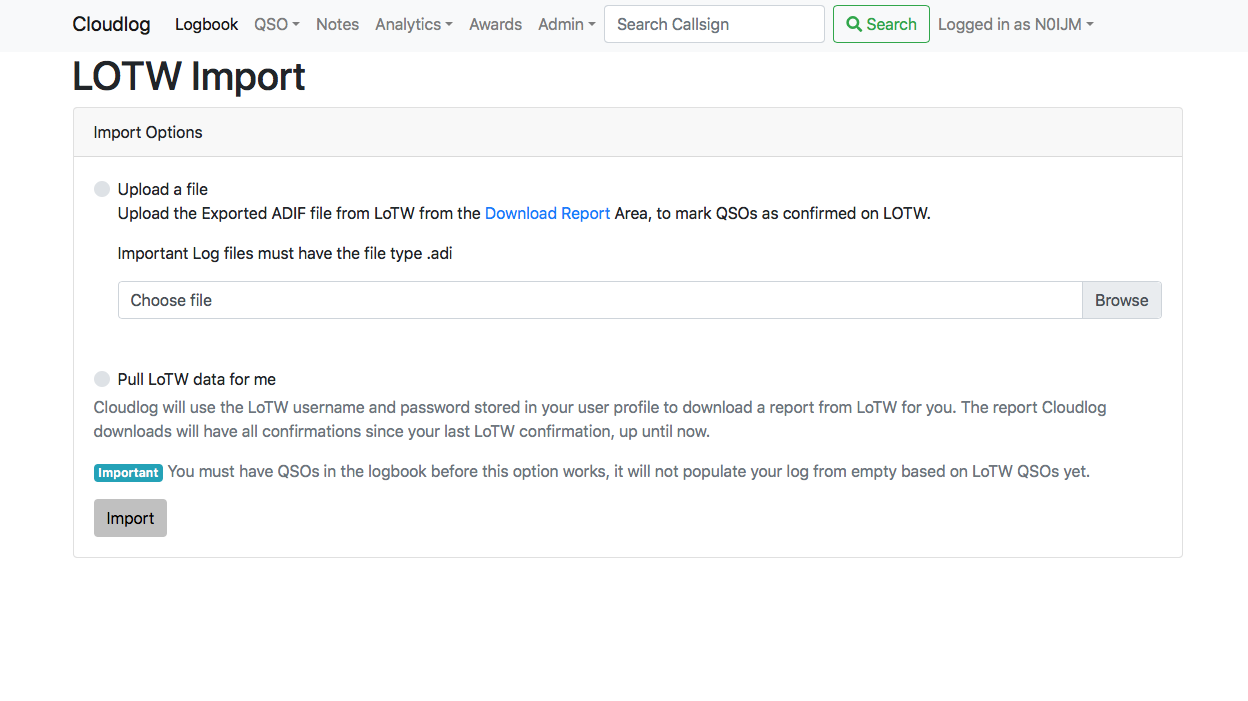Click the Important badge label
The image size is (1248, 701).
point(128,473)
